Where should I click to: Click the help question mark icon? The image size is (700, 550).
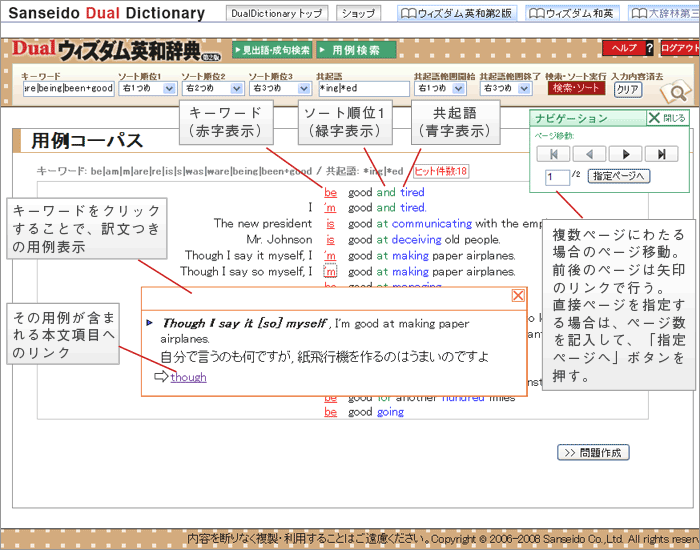coord(649,48)
